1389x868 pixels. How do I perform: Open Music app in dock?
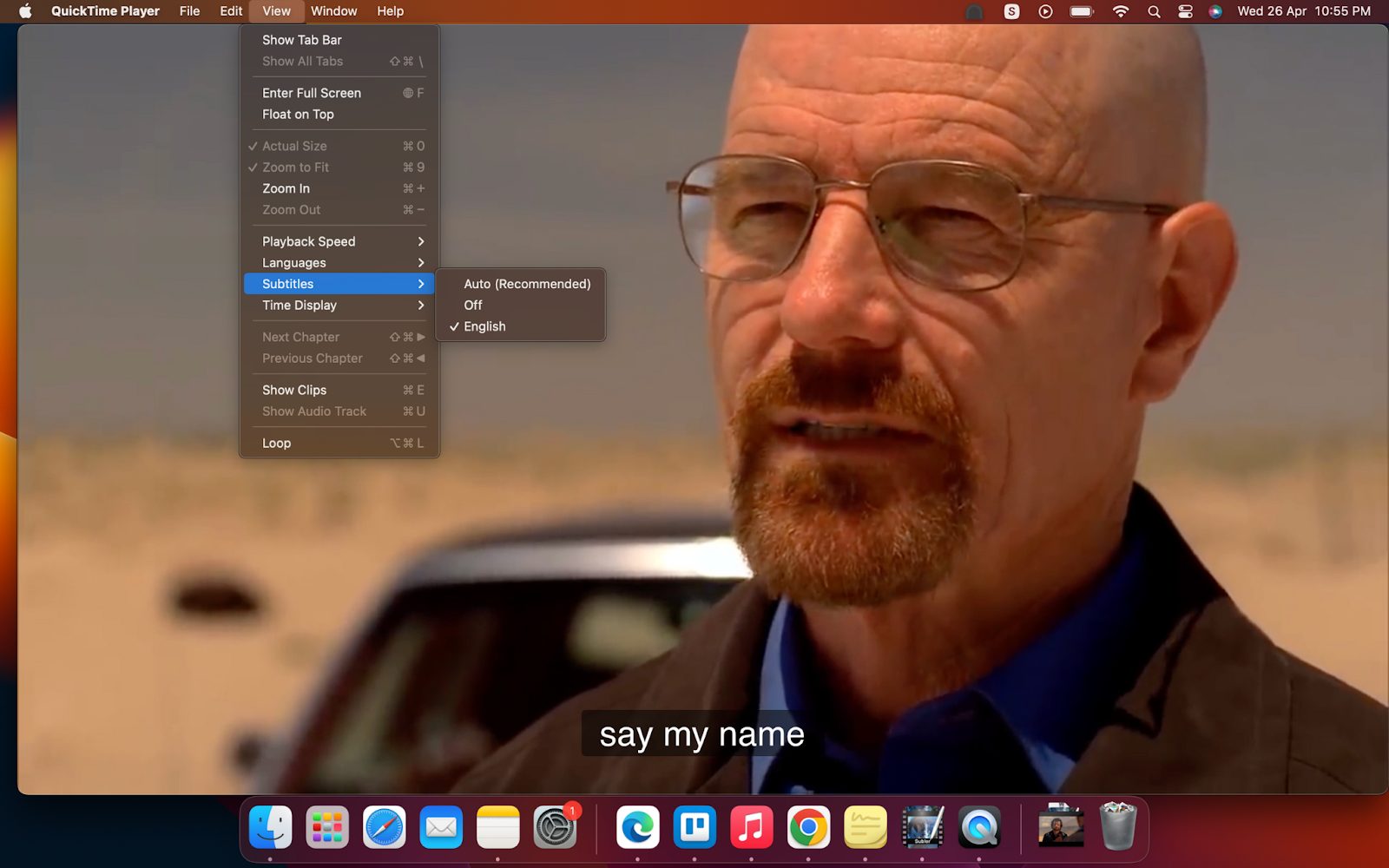point(752,827)
